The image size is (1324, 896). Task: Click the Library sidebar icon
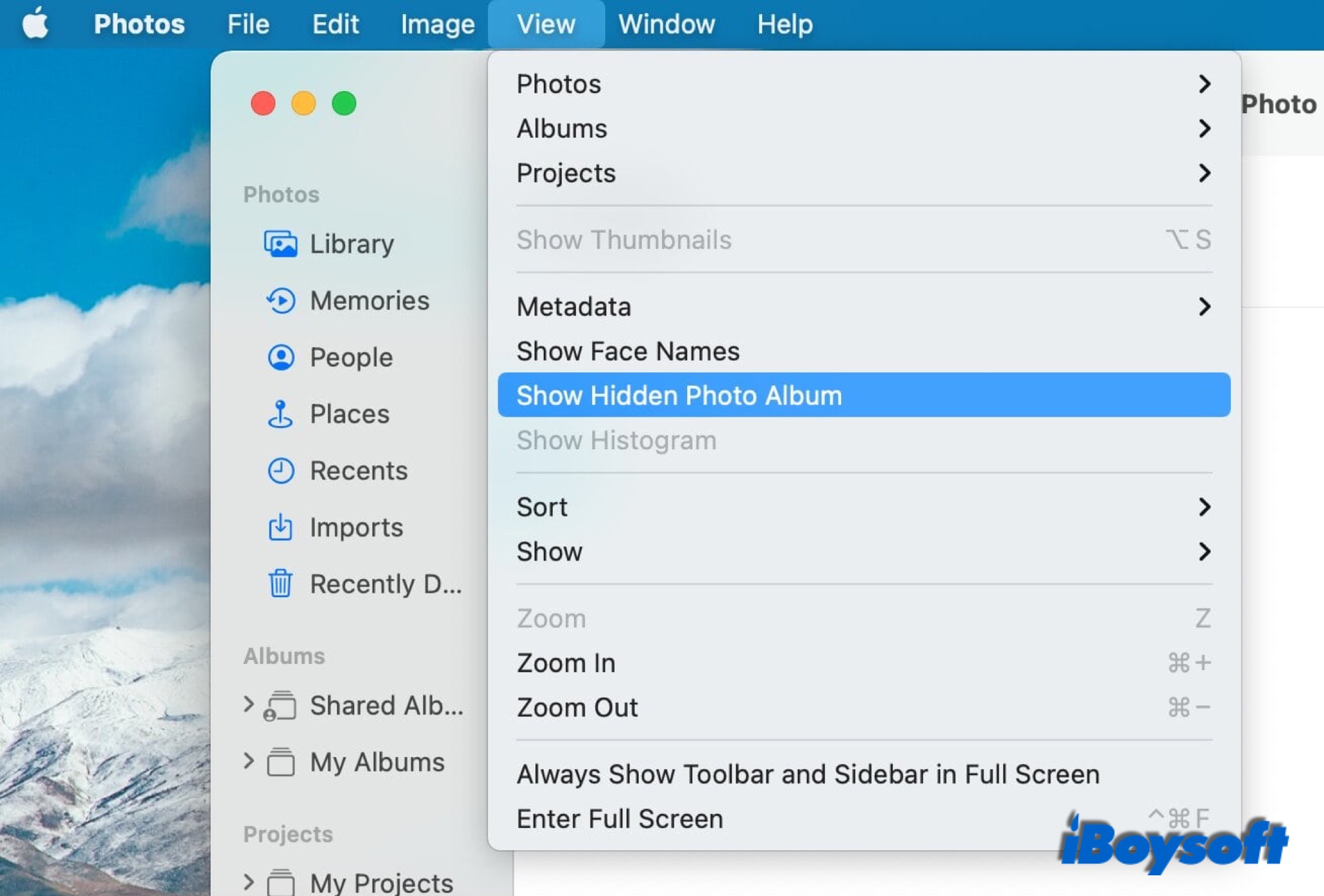pos(281,244)
